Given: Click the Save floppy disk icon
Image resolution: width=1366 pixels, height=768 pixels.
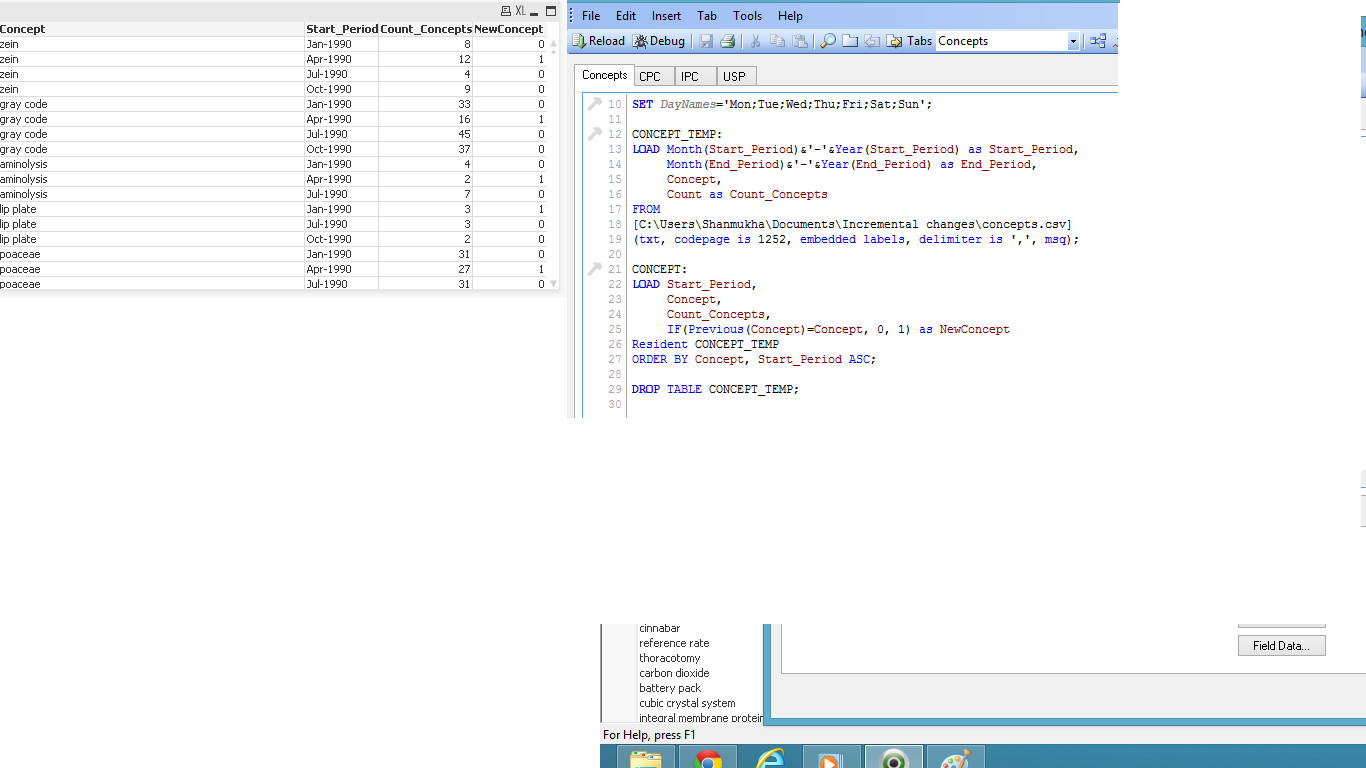Looking at the screenshot, I should click(x=706, y=41).
